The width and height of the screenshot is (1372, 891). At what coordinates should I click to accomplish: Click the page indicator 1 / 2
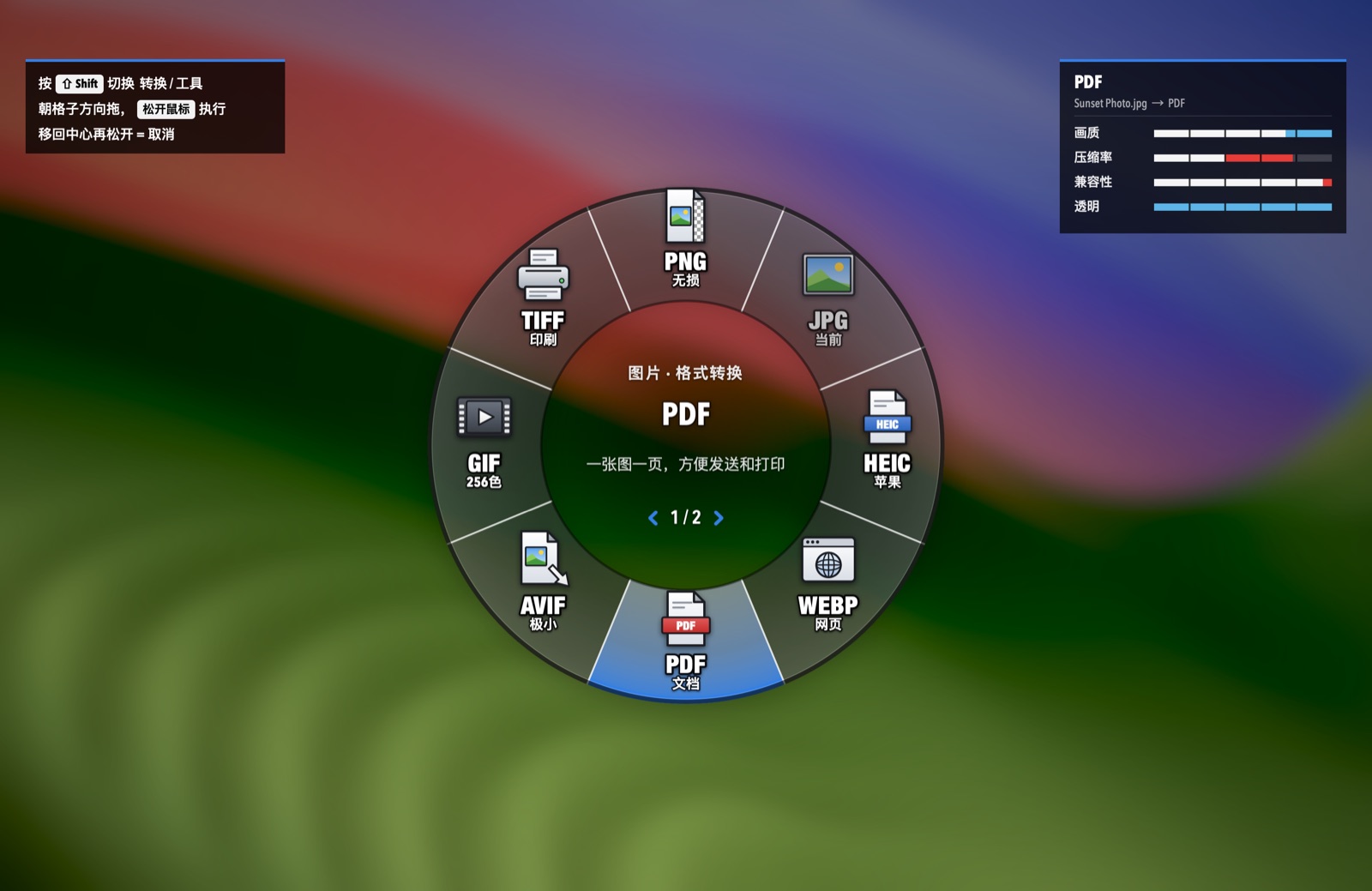pos(685,518)
